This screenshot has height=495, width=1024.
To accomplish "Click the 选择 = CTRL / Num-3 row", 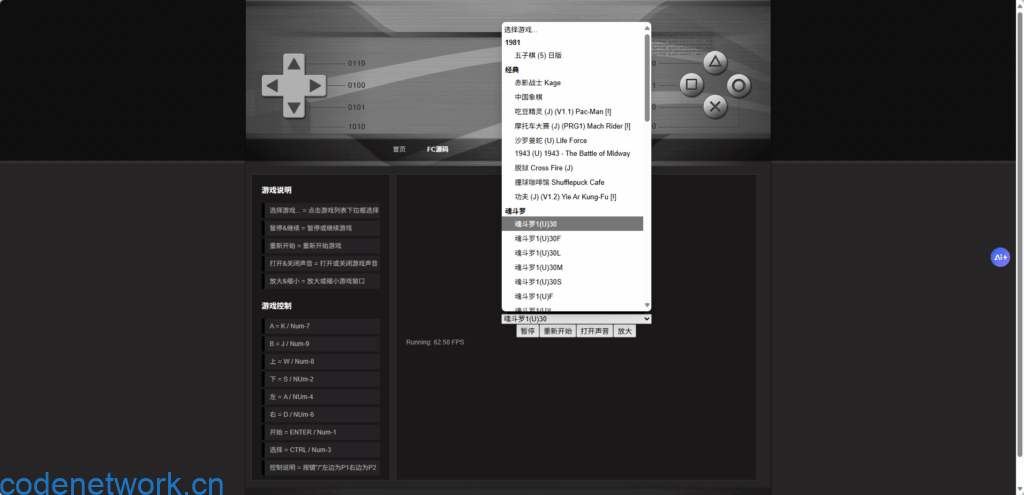I will click(x=321, y=449).
